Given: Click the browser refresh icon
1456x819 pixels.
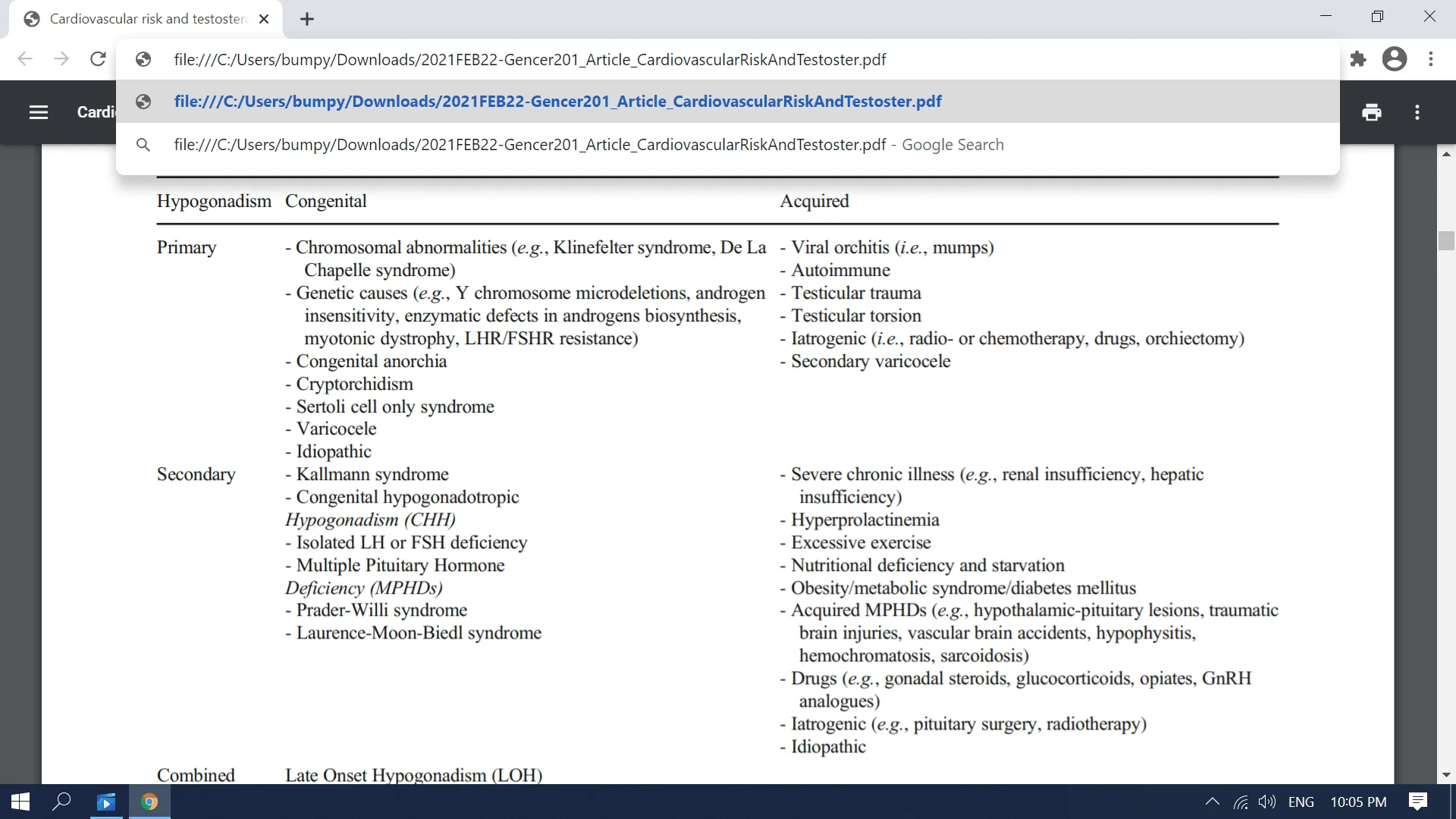Looking at the screenshot, I should coord(97,60).
